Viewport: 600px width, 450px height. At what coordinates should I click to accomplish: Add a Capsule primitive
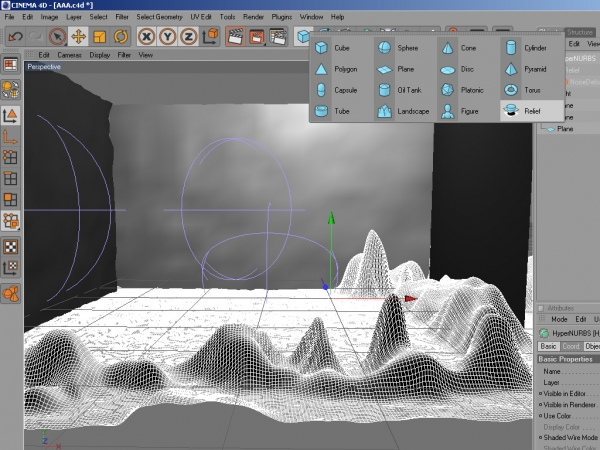coord(342,90)
